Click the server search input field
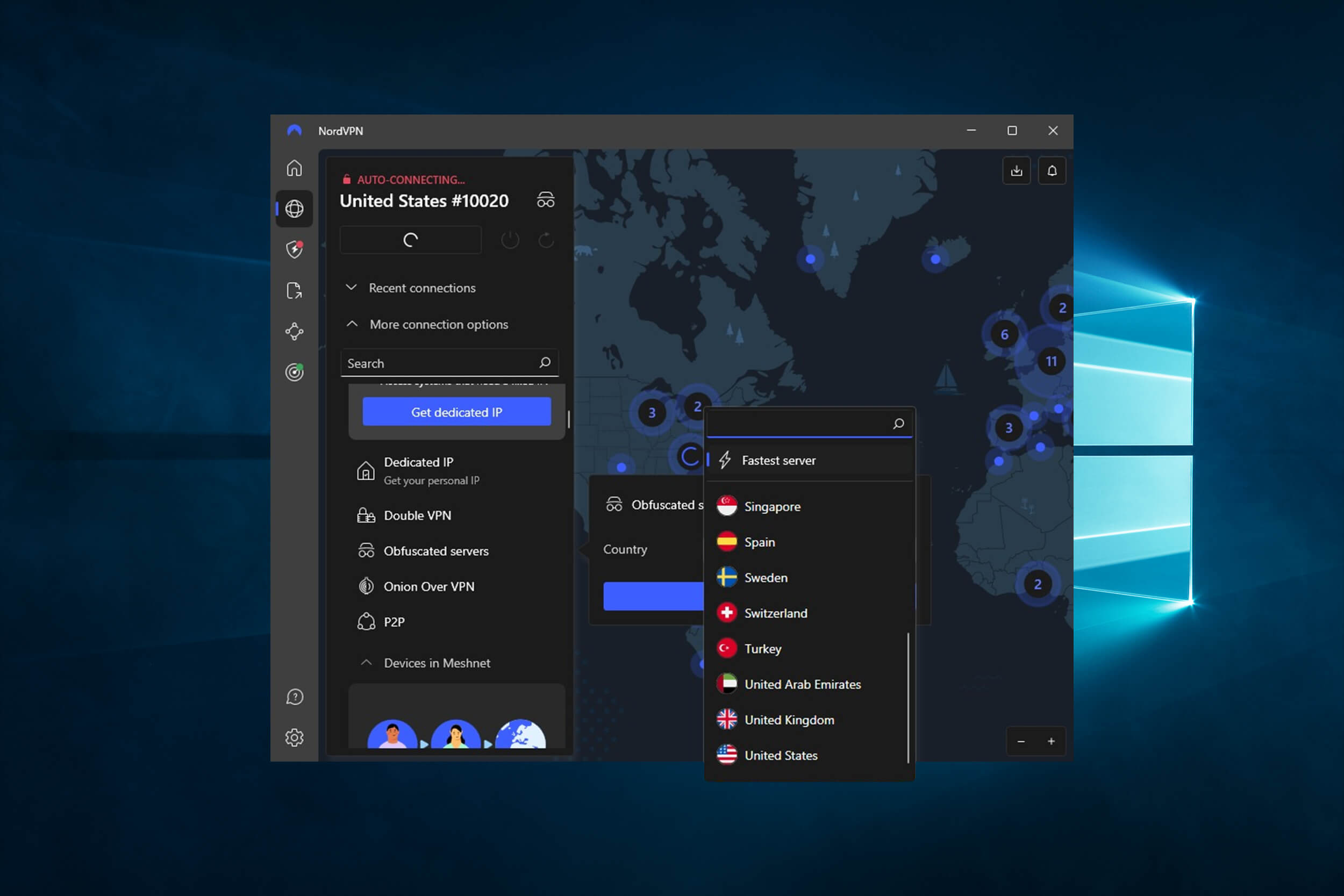 point(800,423)
